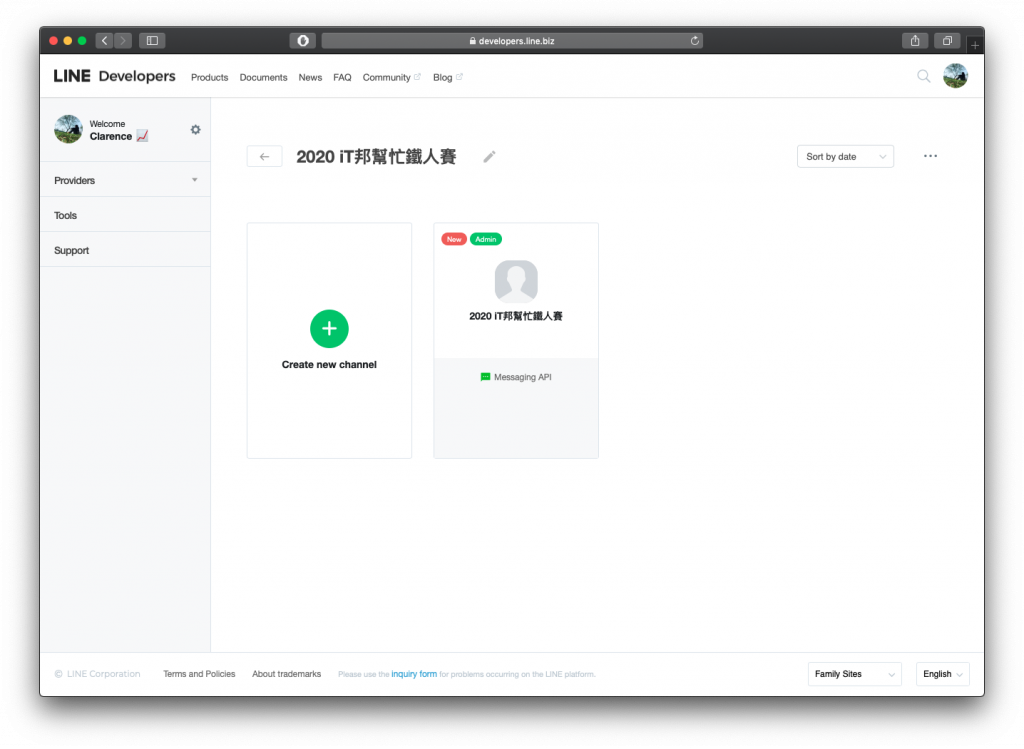Click the default channel avatar placeholder
The width and height of the screenshot is (1024, 749).
tap(516, 281)
